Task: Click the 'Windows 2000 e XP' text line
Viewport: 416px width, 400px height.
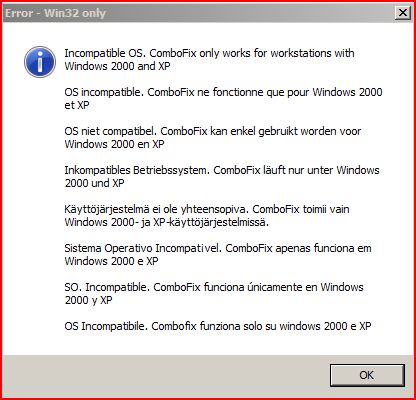Action: pos(111,261)
